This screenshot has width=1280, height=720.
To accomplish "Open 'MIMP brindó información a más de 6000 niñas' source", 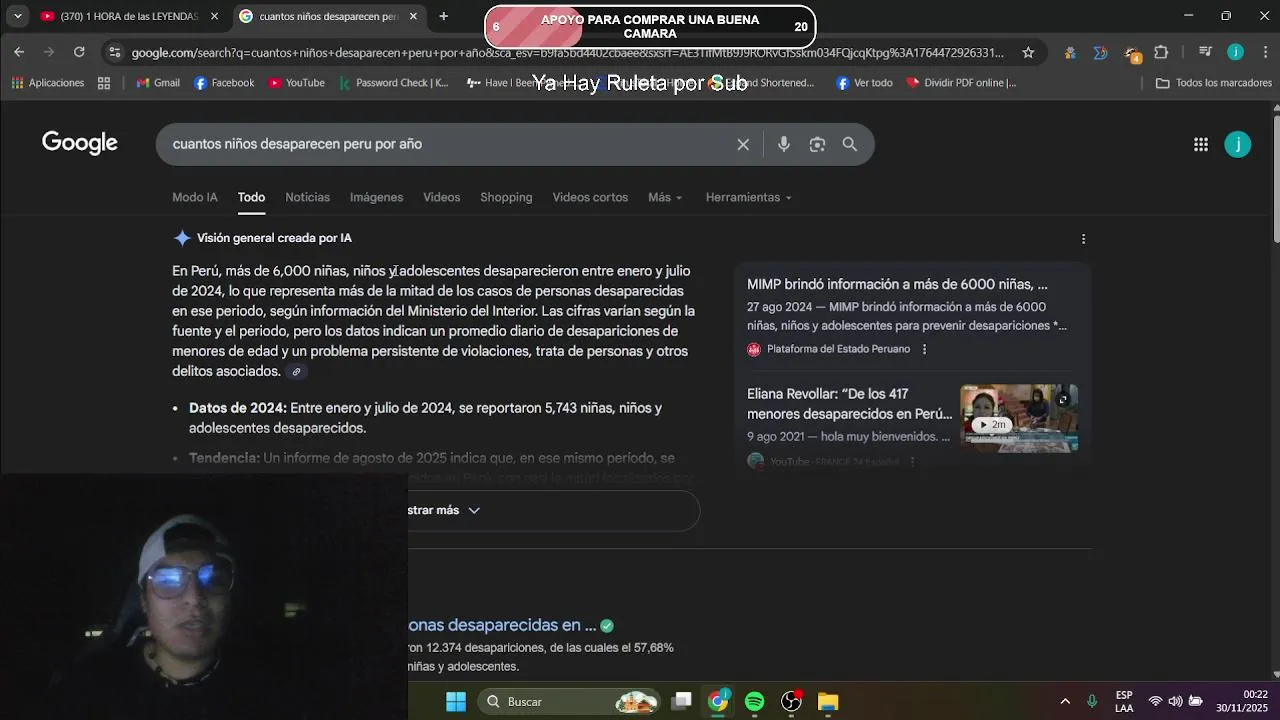I will coord(897,285).
